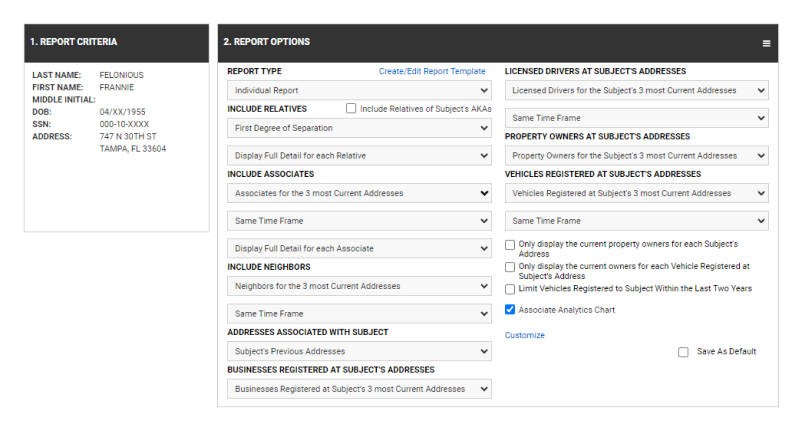The height and width of the screenshot is (446, 792).
Task: Check only display current property owners option
Action: coord(511,245)
